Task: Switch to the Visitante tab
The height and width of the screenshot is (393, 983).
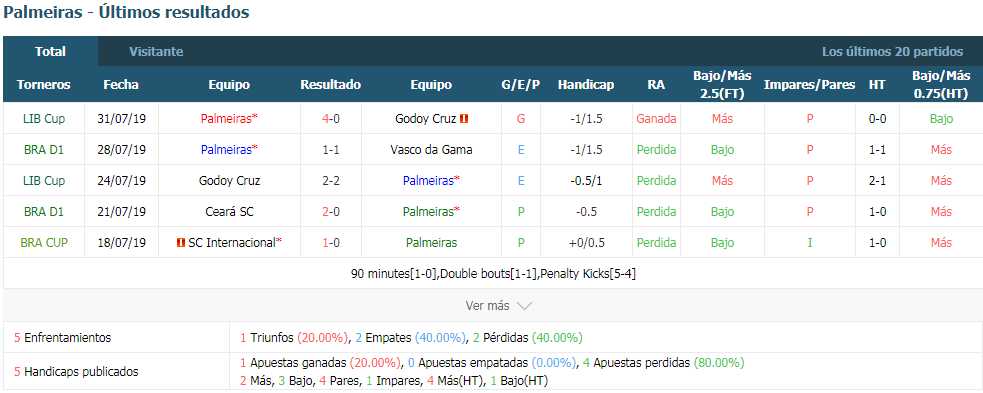Action: [x=156, y=51]
